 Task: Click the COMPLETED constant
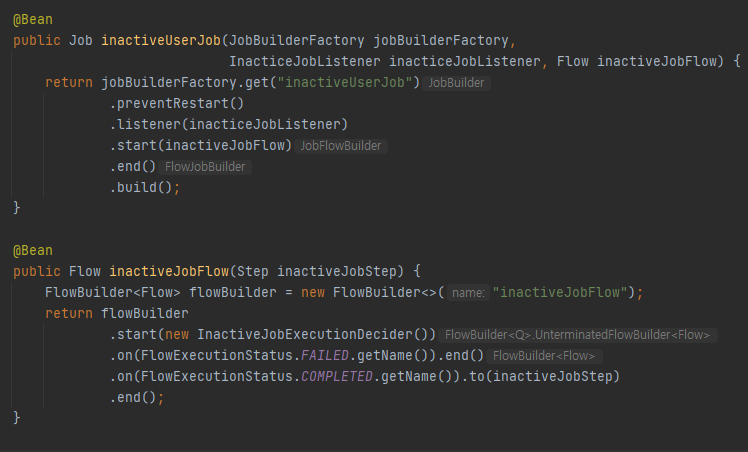click(337, 376)
